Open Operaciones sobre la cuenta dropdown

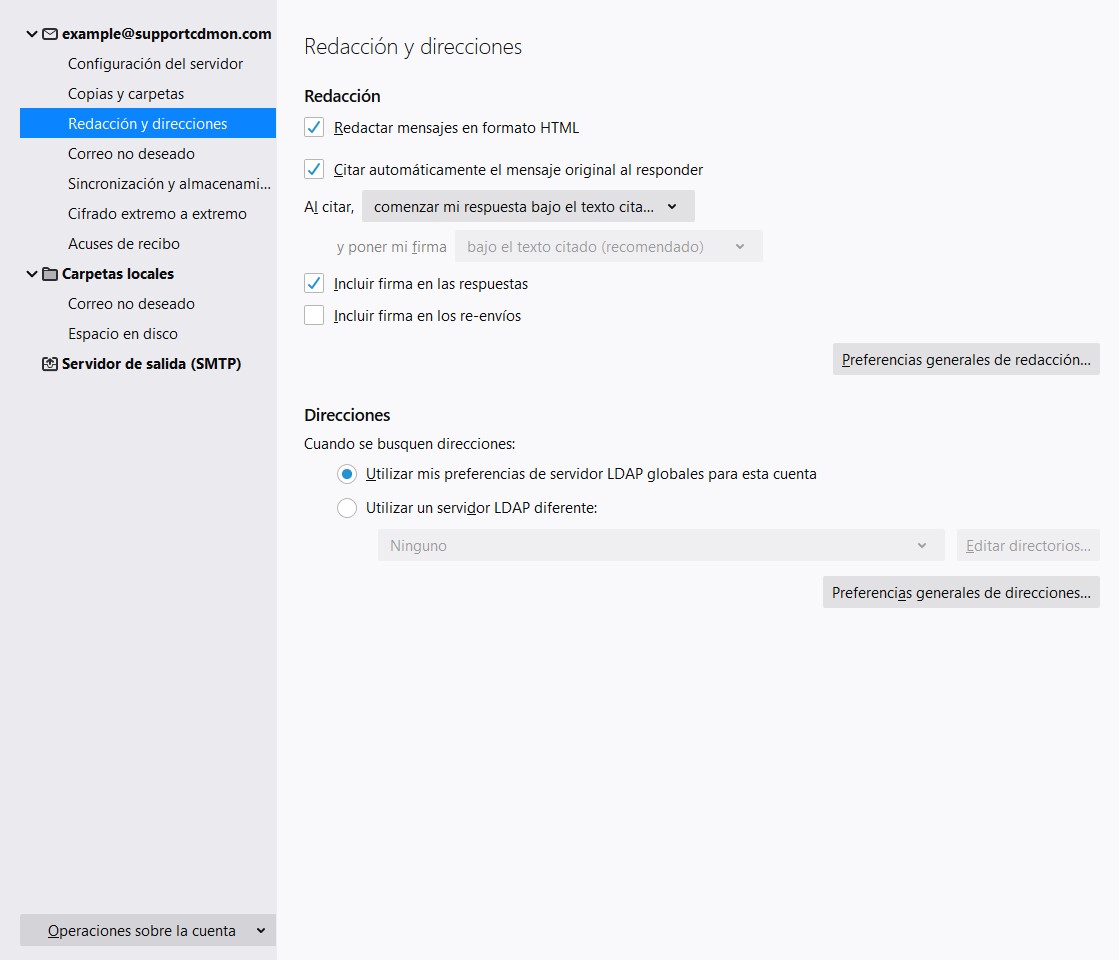pyautogui.click(x=148, y=931)
